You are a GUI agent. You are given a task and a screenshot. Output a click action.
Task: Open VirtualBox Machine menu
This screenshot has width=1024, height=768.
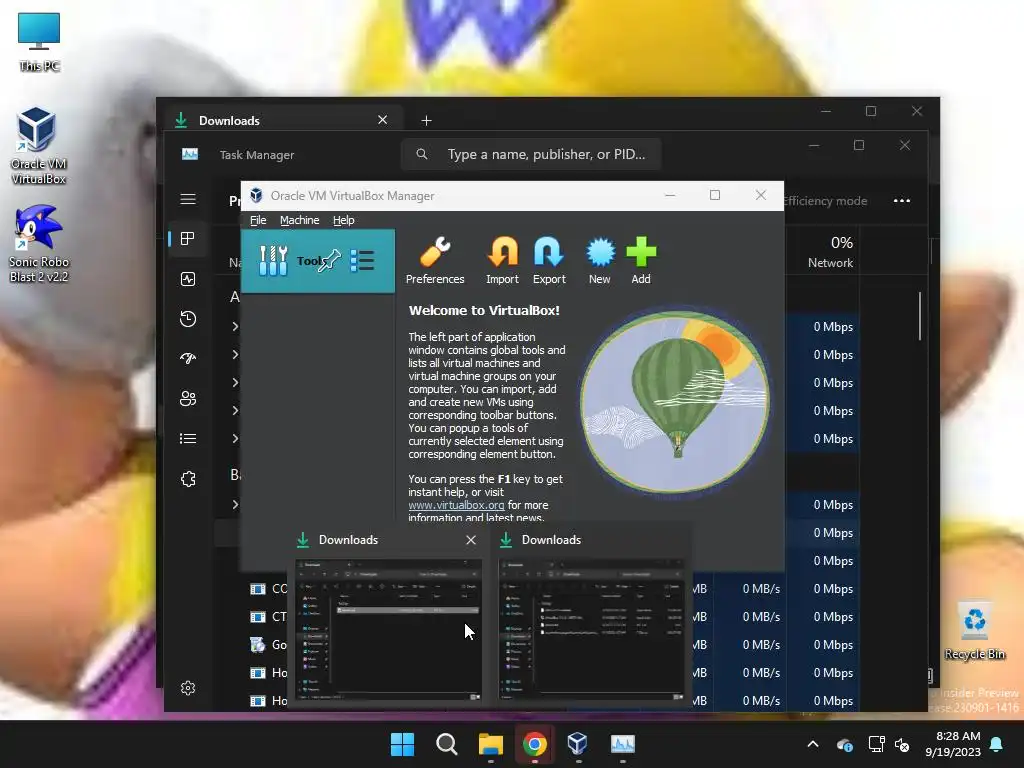[300, 220]
